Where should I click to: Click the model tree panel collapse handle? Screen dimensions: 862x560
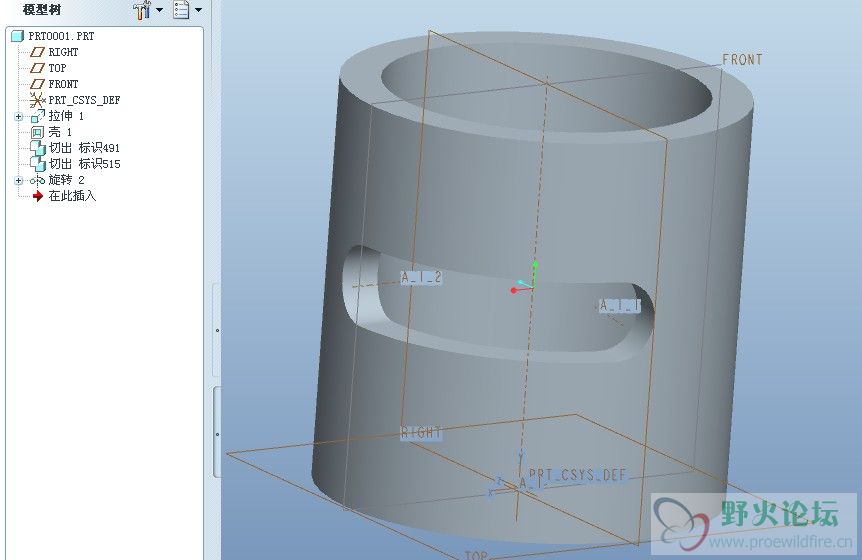[217, 330]
